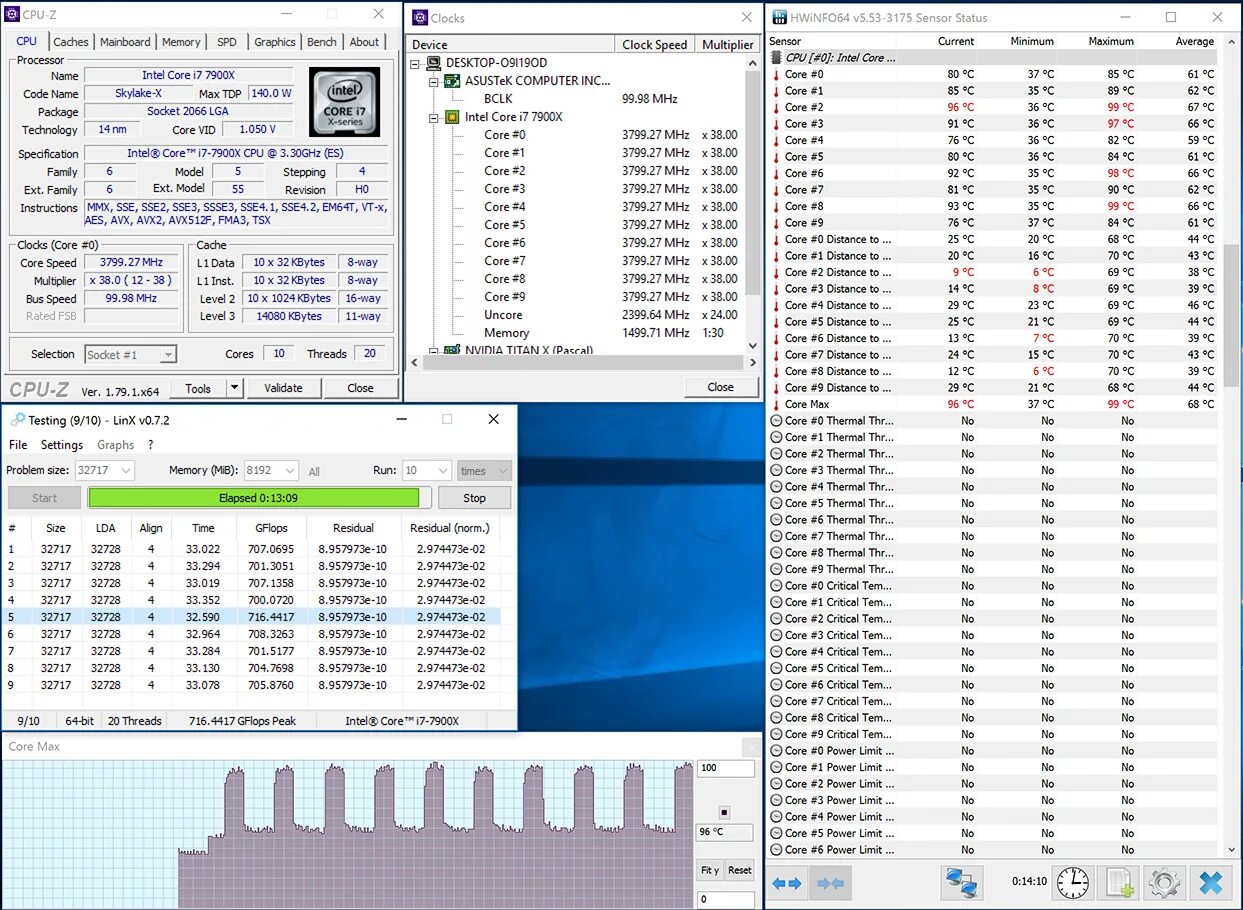This screenshot has width=1243, height=910.
Task: Click status icon of Core #4 Critical Temperature
Action: [776, 652]
